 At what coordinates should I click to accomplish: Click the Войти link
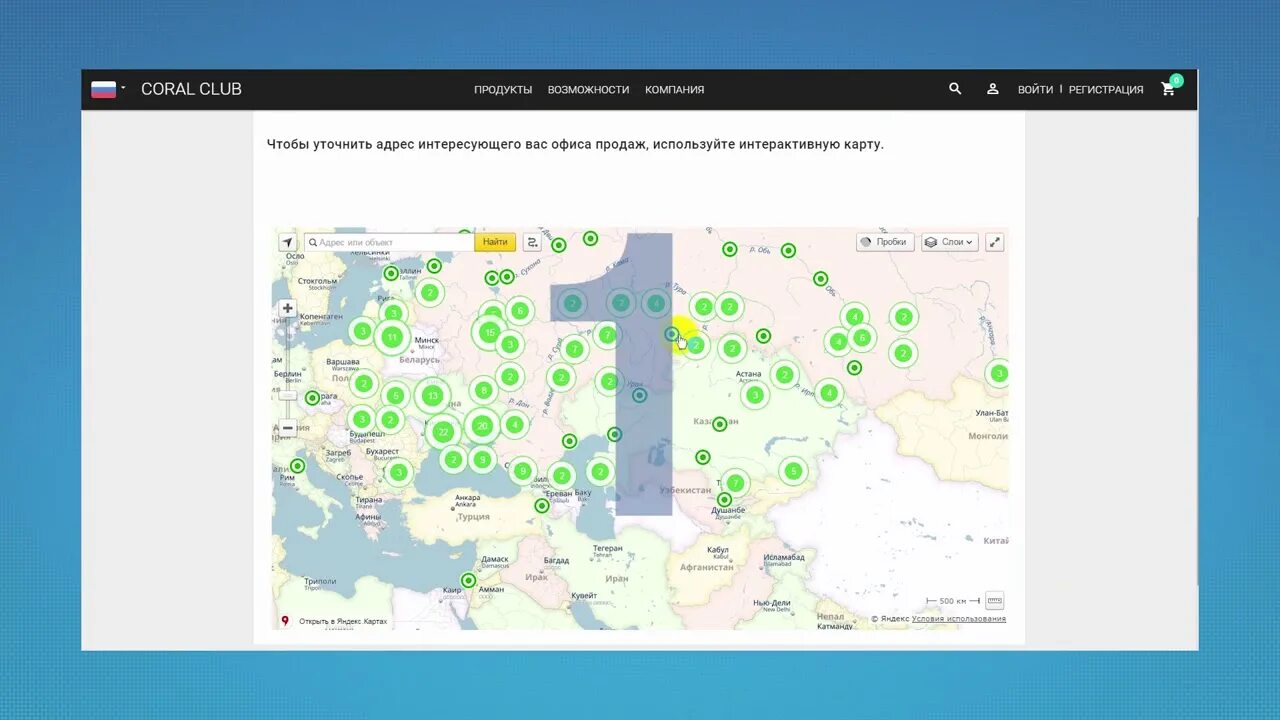coord(1035,89)
